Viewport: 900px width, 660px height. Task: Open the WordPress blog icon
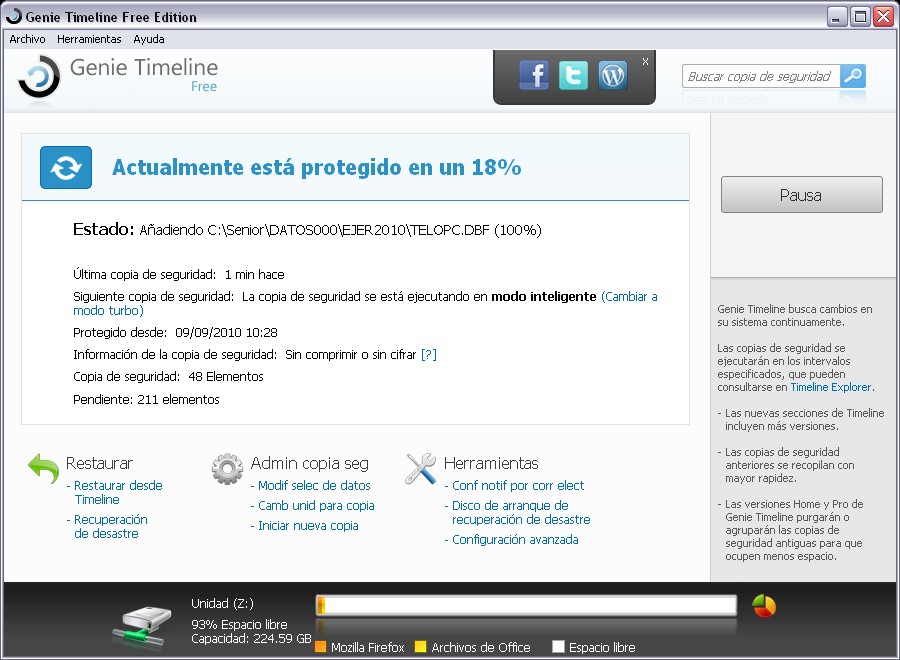coord(612,75)
